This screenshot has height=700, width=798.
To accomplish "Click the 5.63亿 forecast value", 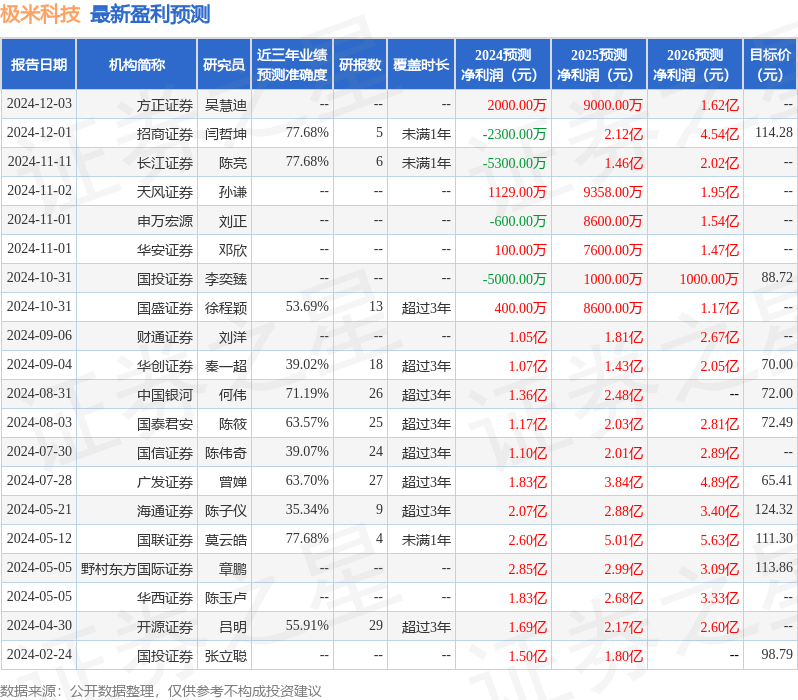I will coord(720,540).
